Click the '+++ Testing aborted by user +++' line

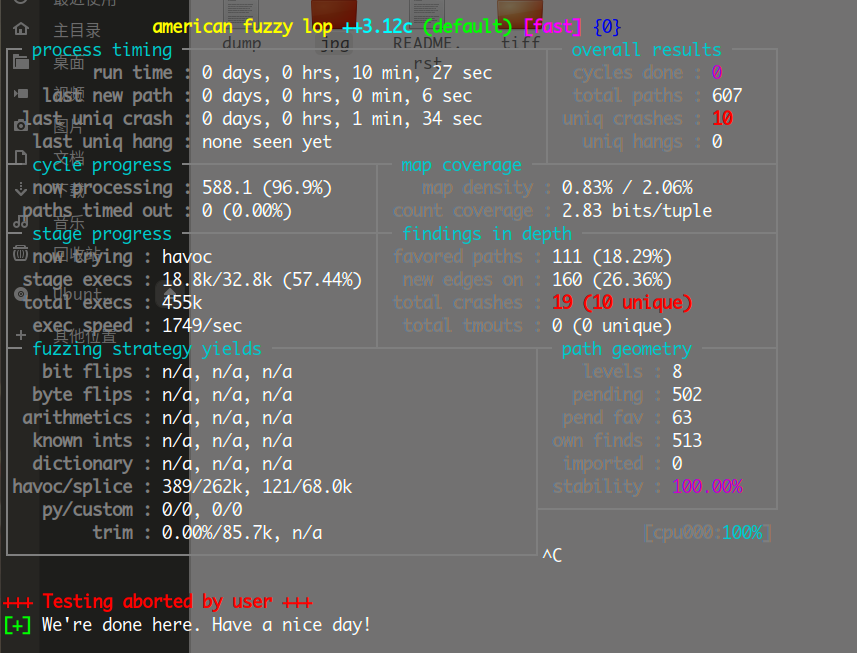click(x=157, y=602)
